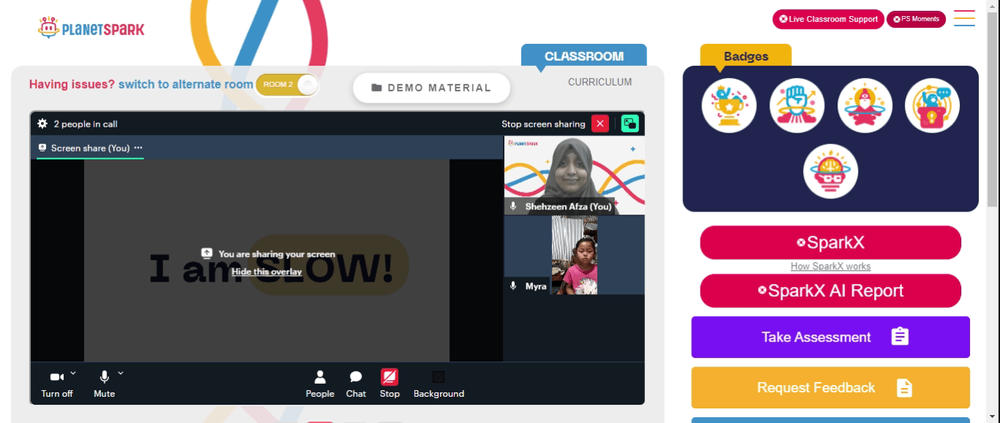The width and height of the screenshot is (1000, 423).
Task: Click the green picture-in-picture layout icon
Action: point(630,124)
